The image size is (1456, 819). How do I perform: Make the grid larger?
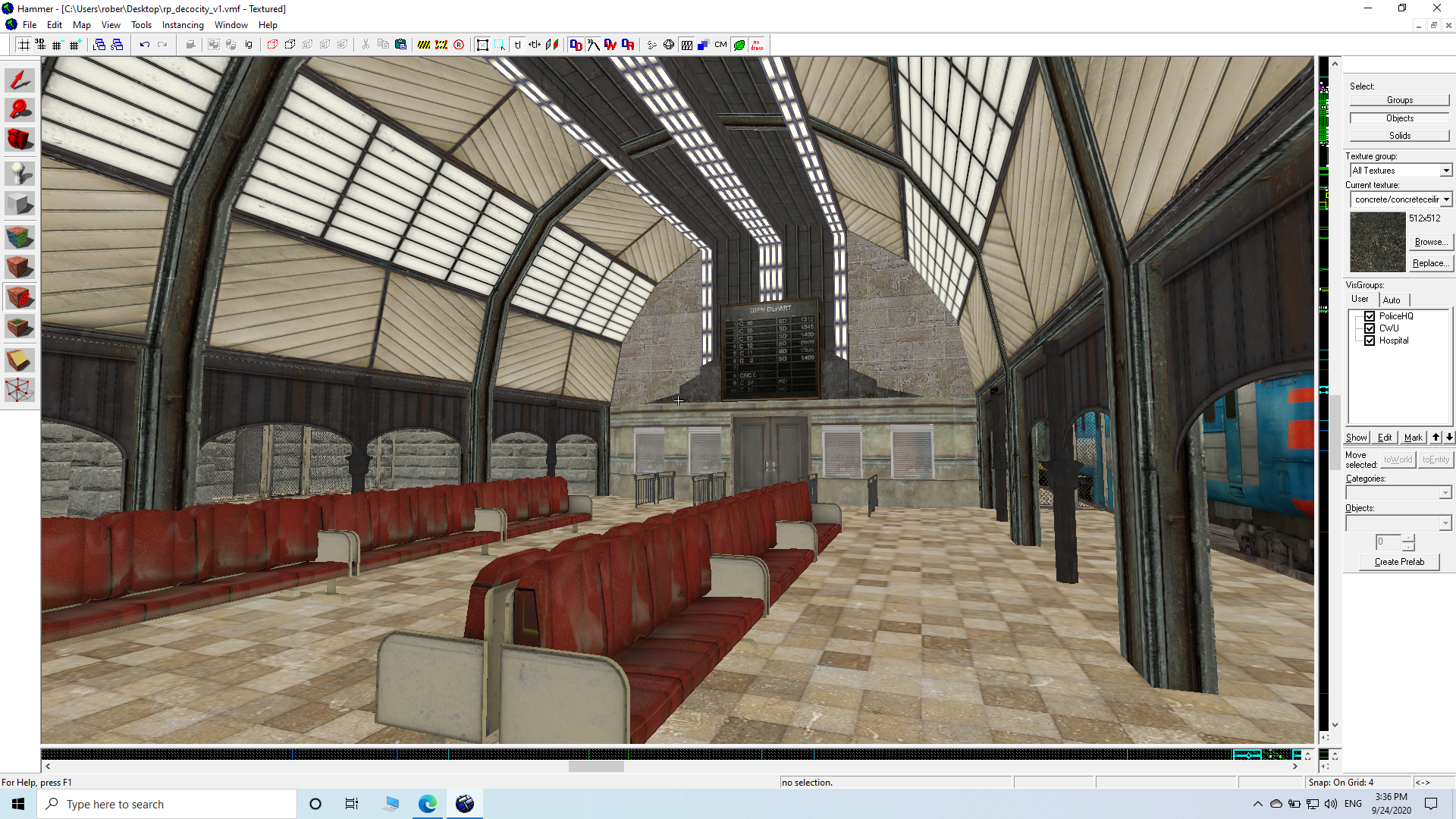[74, 45]
